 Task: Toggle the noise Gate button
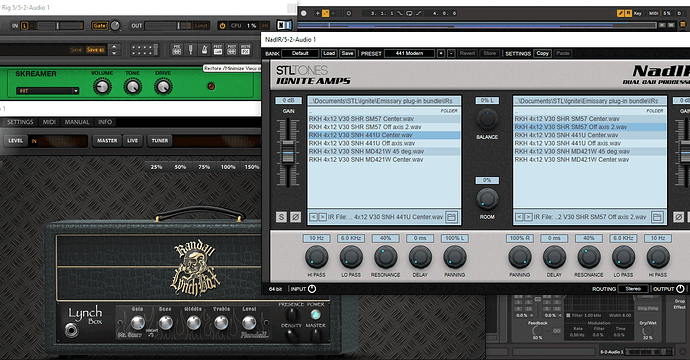click(99, 26)
